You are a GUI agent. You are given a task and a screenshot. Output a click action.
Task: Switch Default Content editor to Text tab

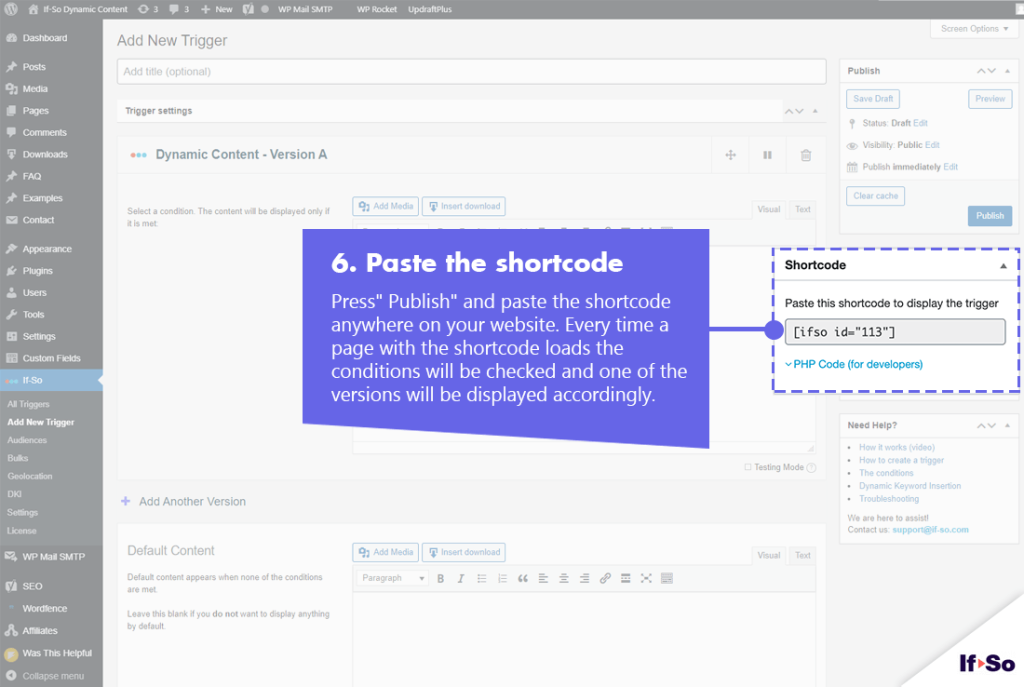click(803, 556)
